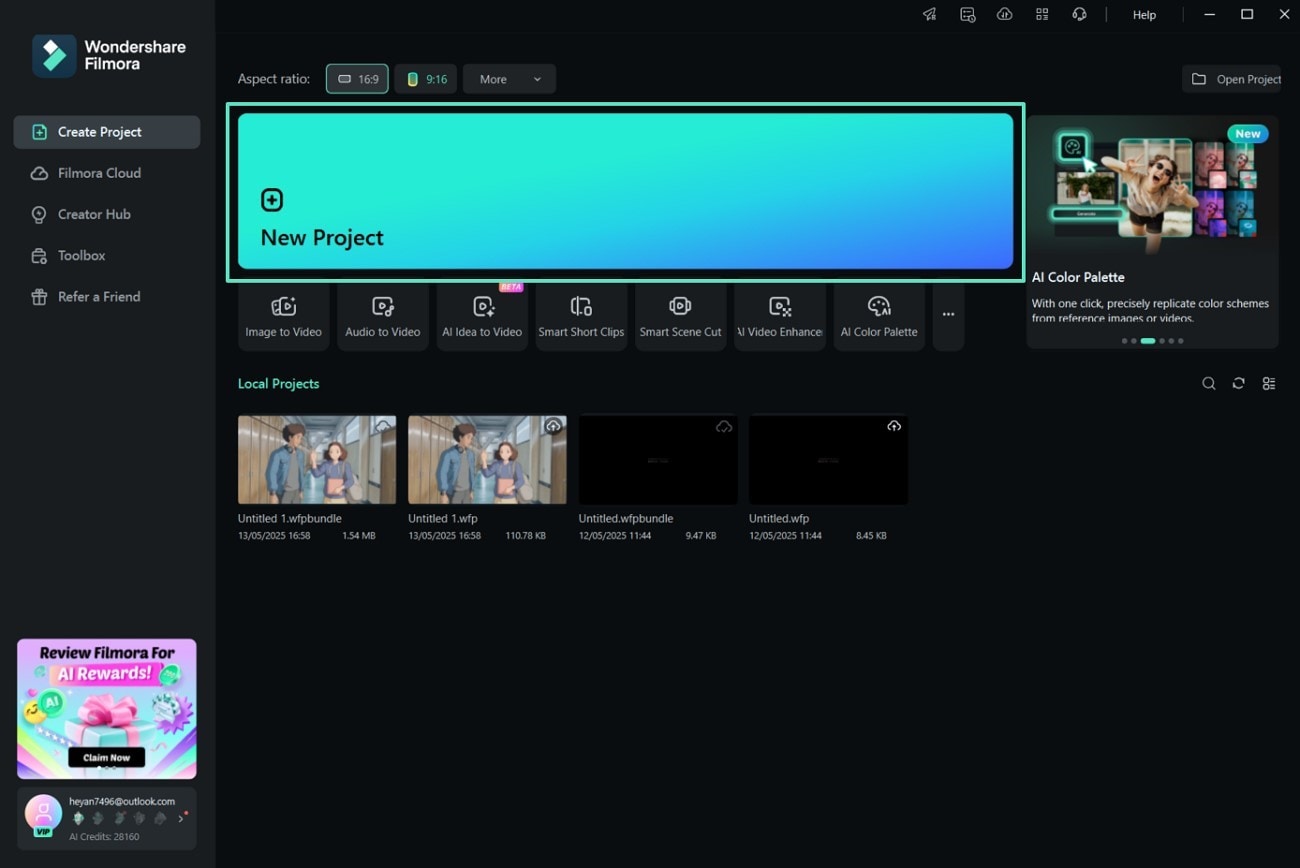This screenshot has width=1300, height=868.
Task: Start a New Project
Action: click(625, 191)
